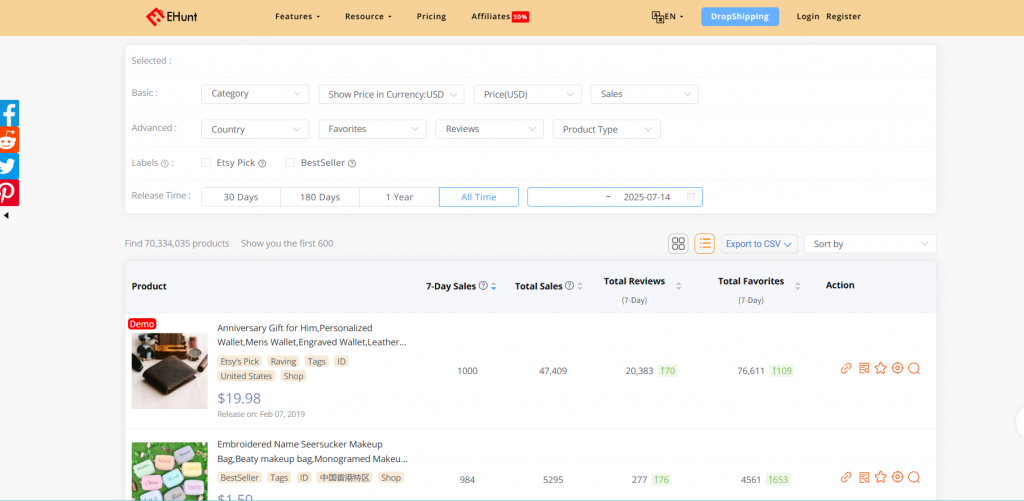
Task: Open the Country dropdown
Action: pyautogui.click(x=255, y=129)
